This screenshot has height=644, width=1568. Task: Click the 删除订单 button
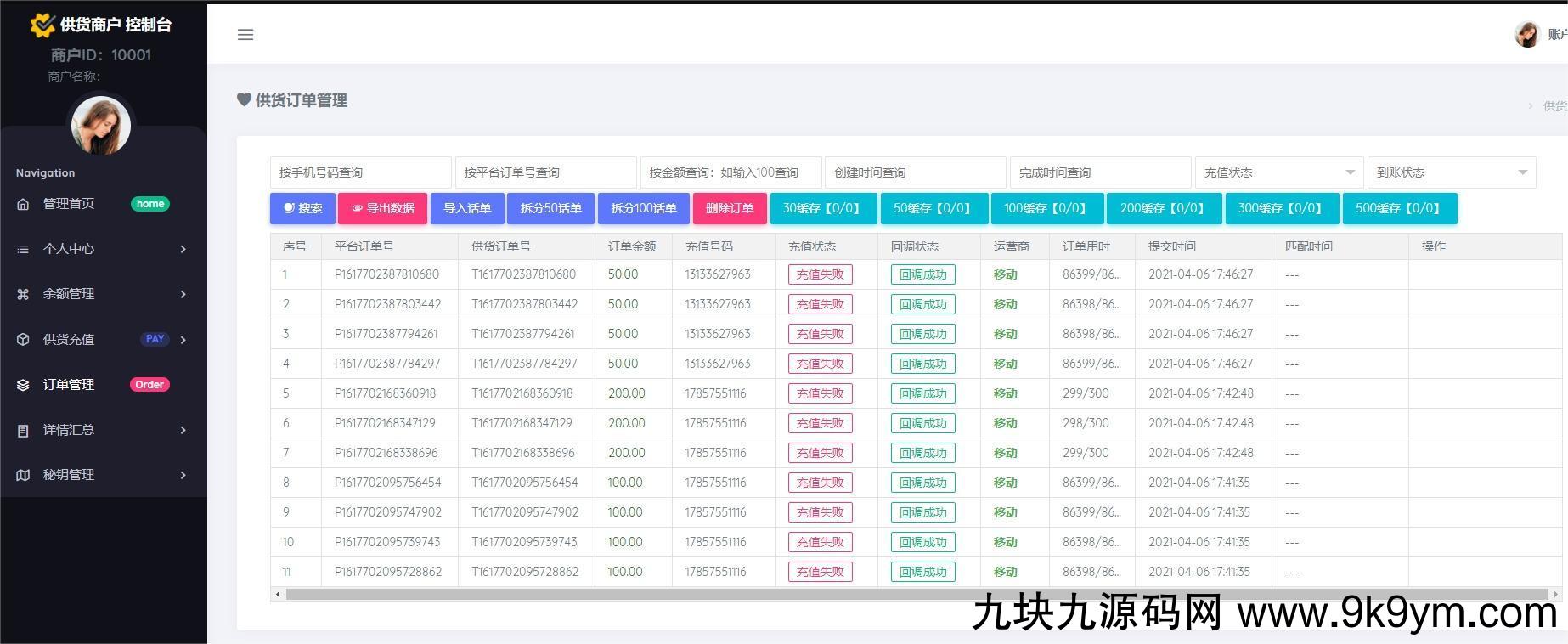[730, 208]
